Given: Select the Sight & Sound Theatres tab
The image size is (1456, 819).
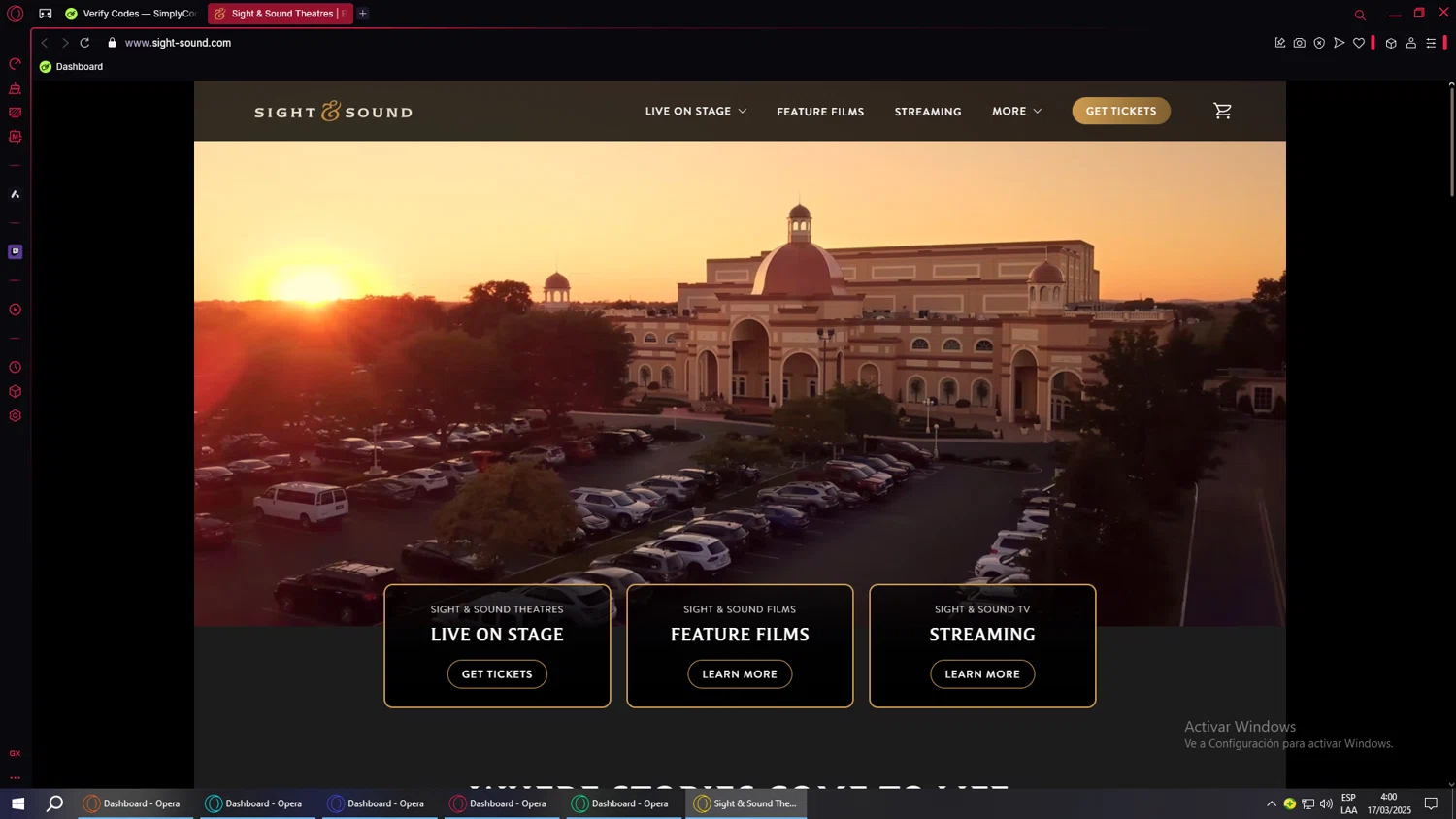Looking at the screenshot, I should (281, 14).
